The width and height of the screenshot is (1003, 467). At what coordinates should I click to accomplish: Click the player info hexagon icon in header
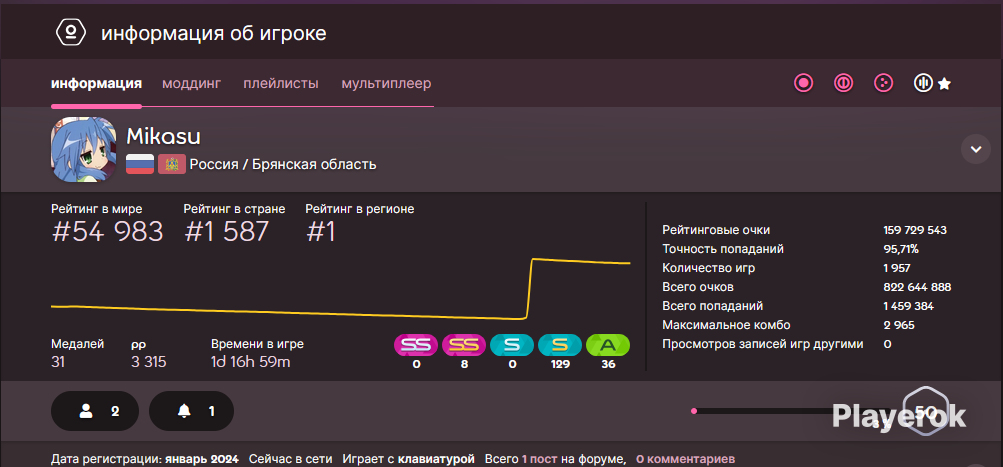tap(70, 33)
